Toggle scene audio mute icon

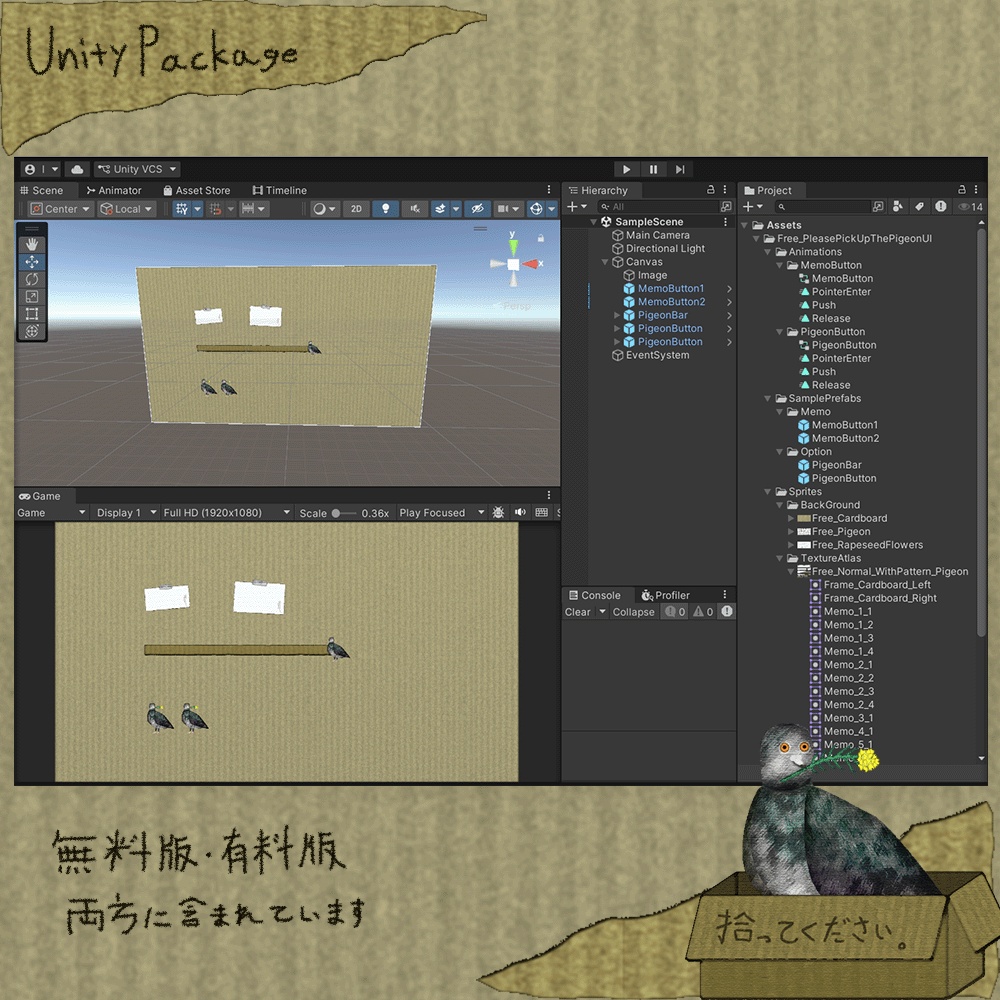(x=415, y=209)
